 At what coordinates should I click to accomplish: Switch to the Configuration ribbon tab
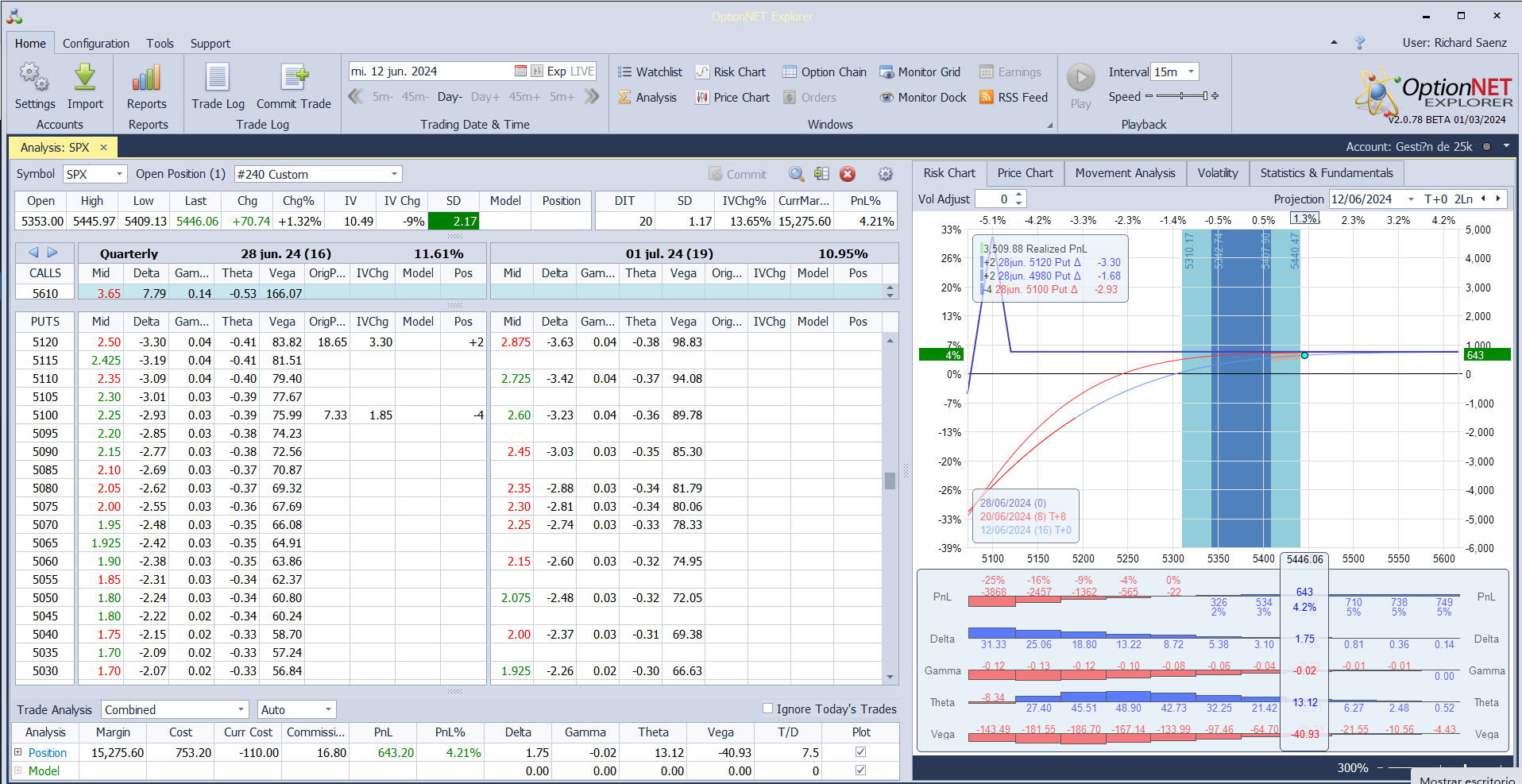click(96, 44)
